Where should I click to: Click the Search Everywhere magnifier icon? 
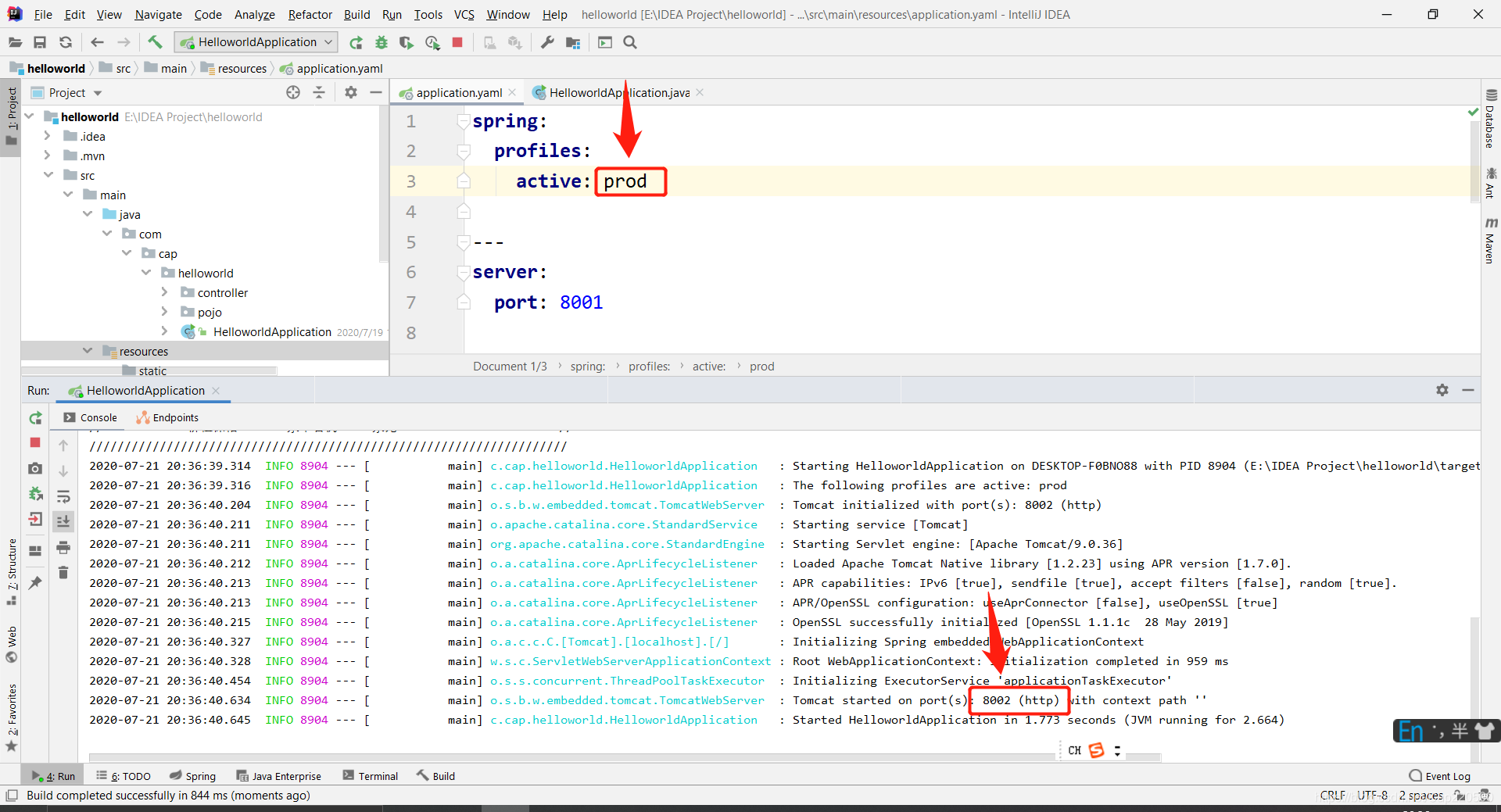click(x=630, y=42)
